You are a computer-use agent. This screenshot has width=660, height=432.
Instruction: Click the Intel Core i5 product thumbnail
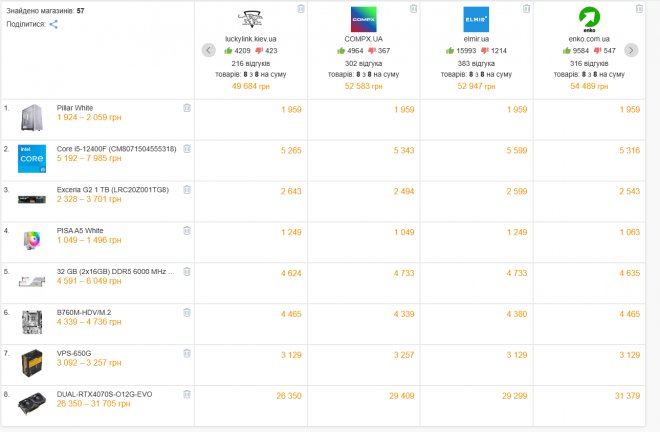(x=31, y=158)
